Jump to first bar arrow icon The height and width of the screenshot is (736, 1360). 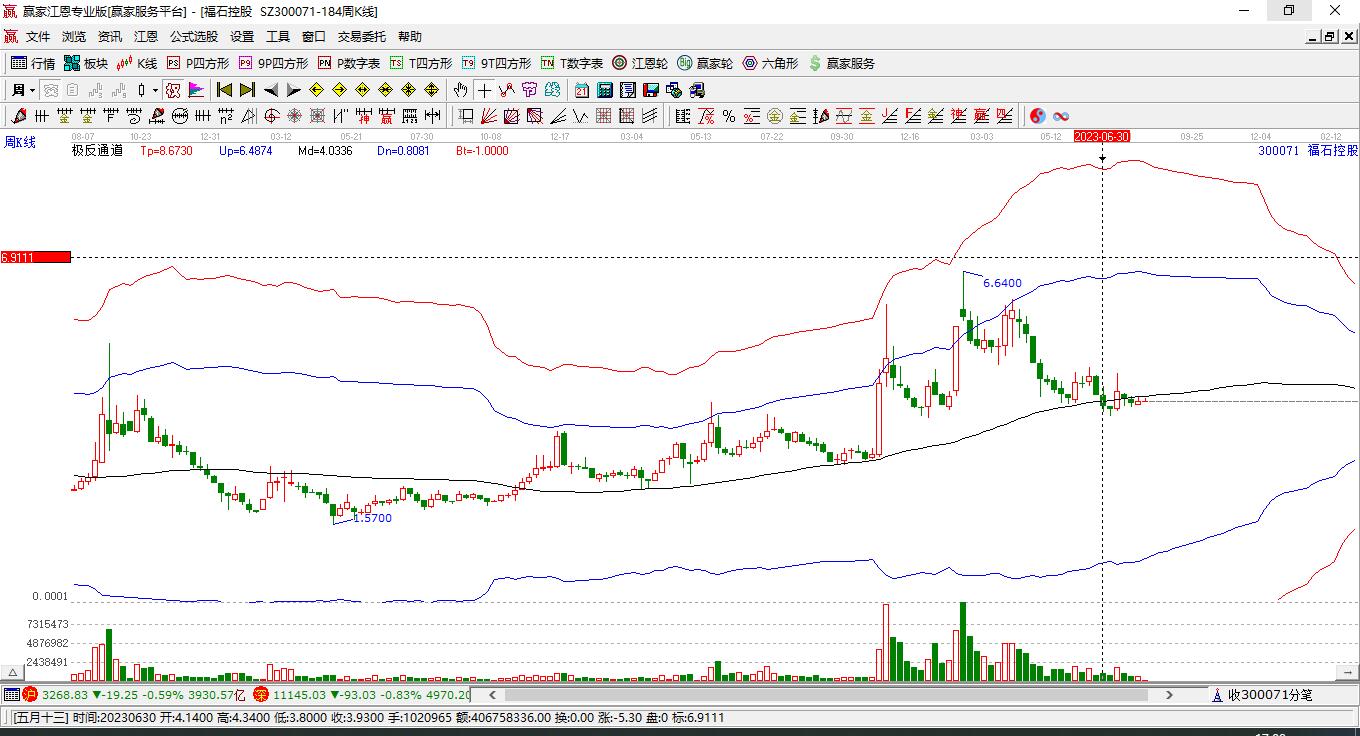[x=225, y=90]
